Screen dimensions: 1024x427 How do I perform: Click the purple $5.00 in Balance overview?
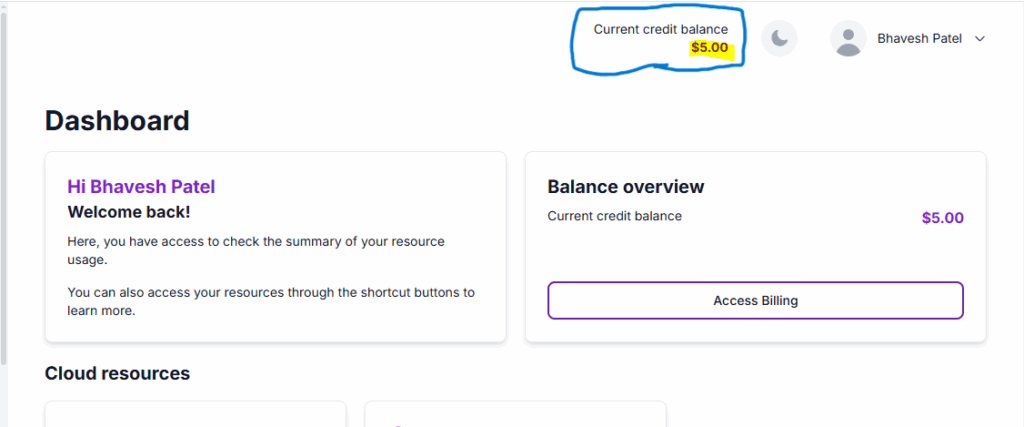942,217
